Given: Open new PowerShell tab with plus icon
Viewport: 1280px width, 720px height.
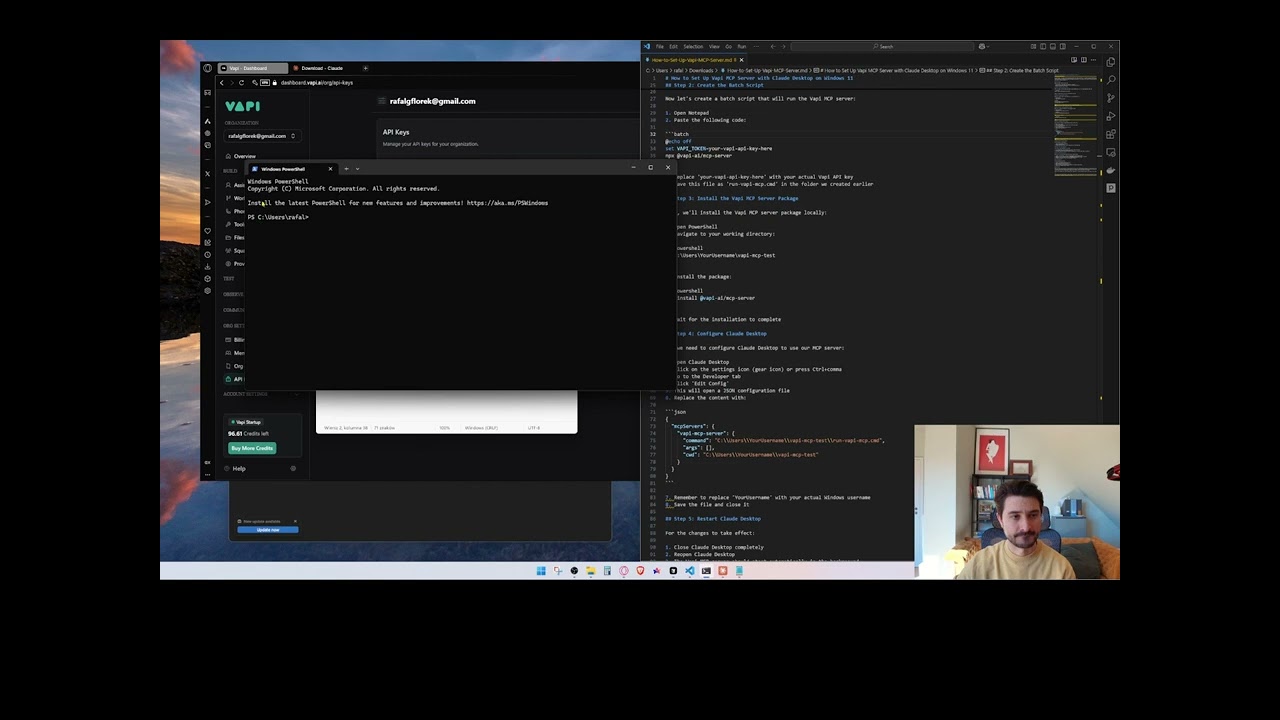Looking at the screenshot, I should tap(346, 169).
